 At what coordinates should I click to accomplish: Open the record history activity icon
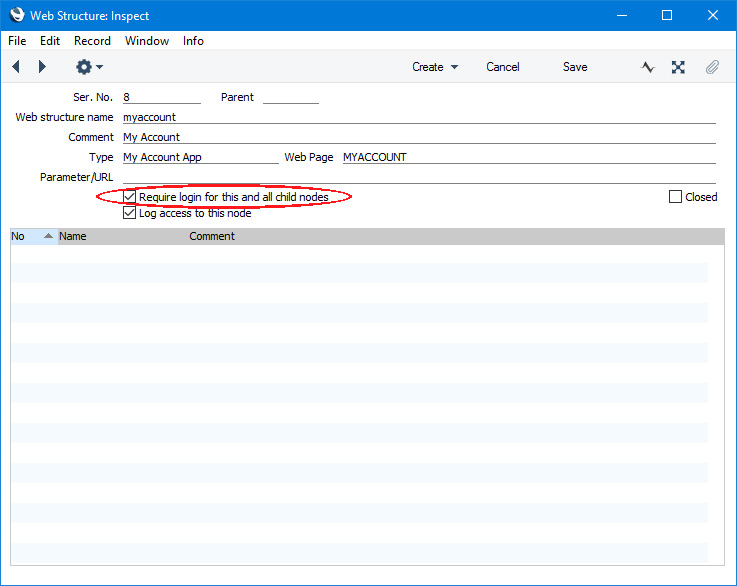(x=648, y=67)
